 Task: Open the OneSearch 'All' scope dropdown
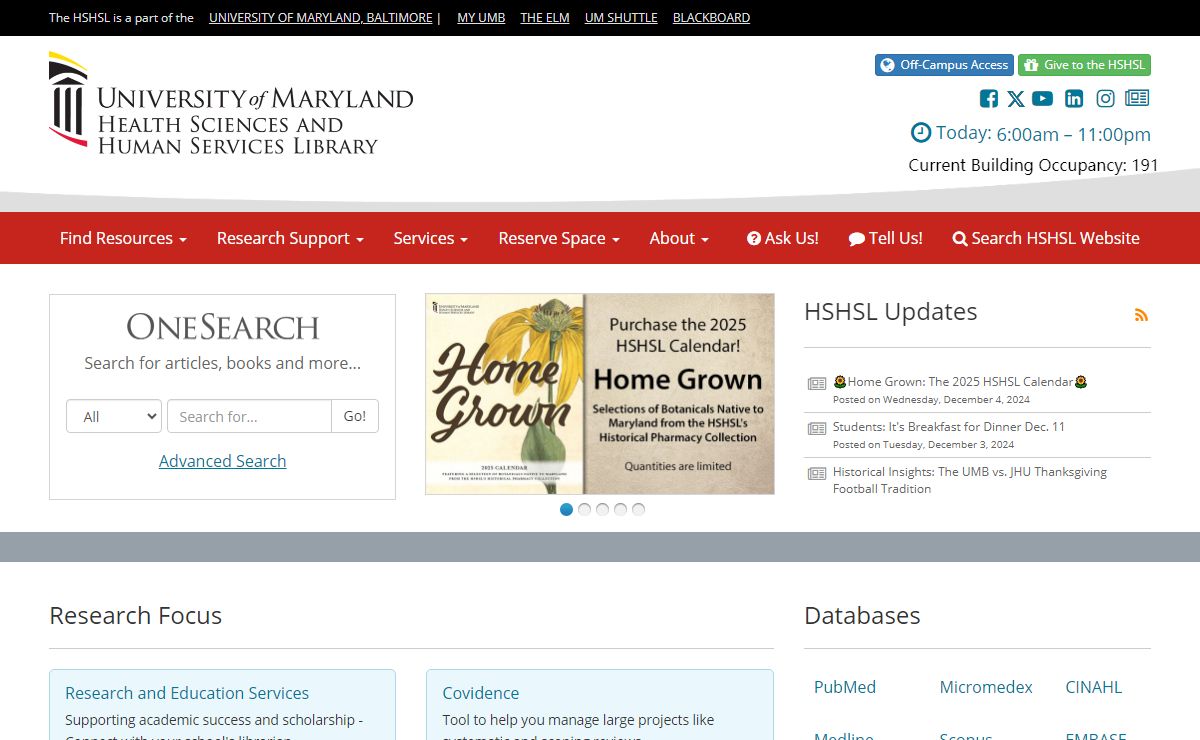coord(114,416)
